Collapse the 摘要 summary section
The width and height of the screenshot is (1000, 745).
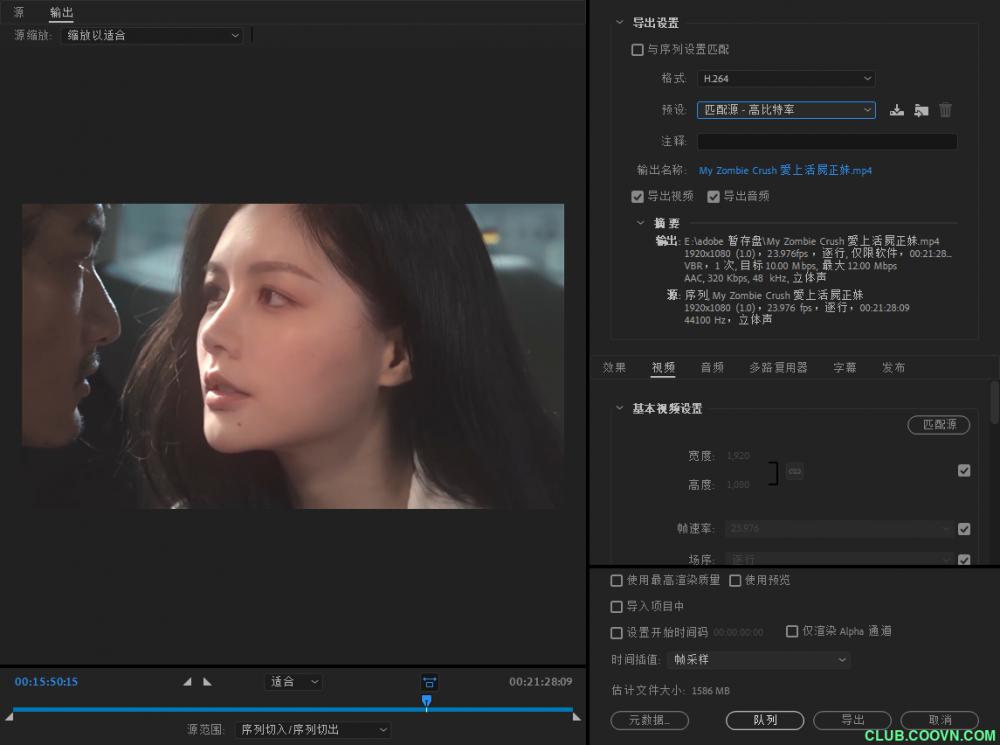pyautogui.click(x=640, y=223)
